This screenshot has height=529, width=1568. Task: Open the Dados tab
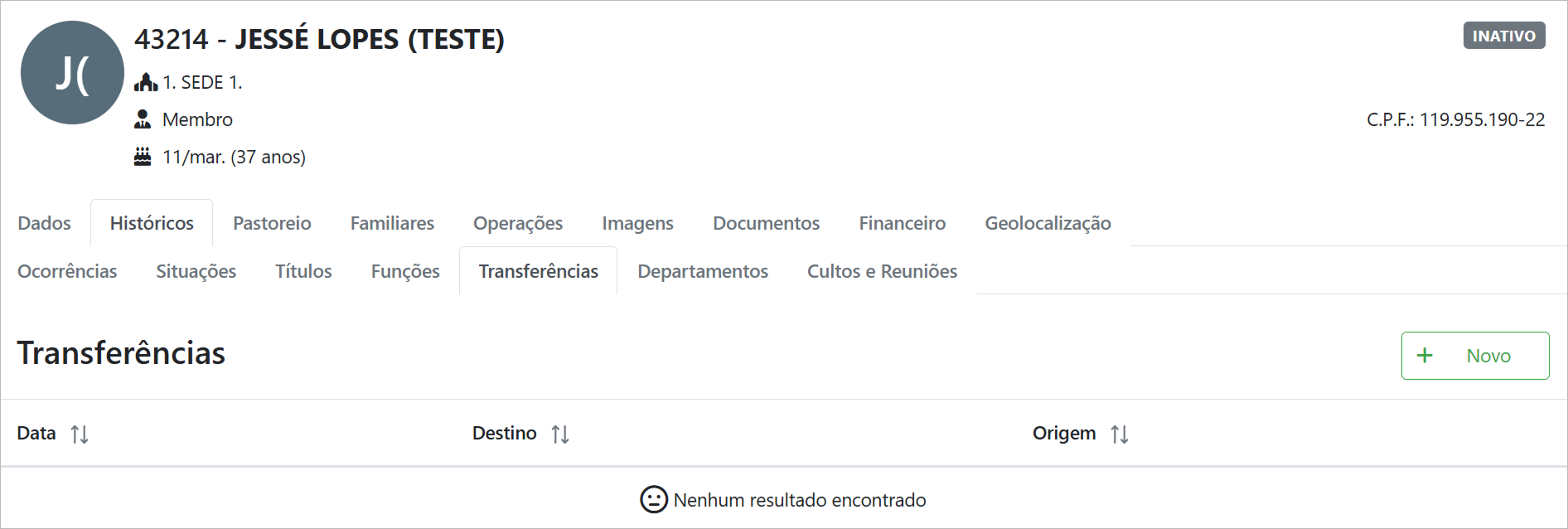pos(45,223)
